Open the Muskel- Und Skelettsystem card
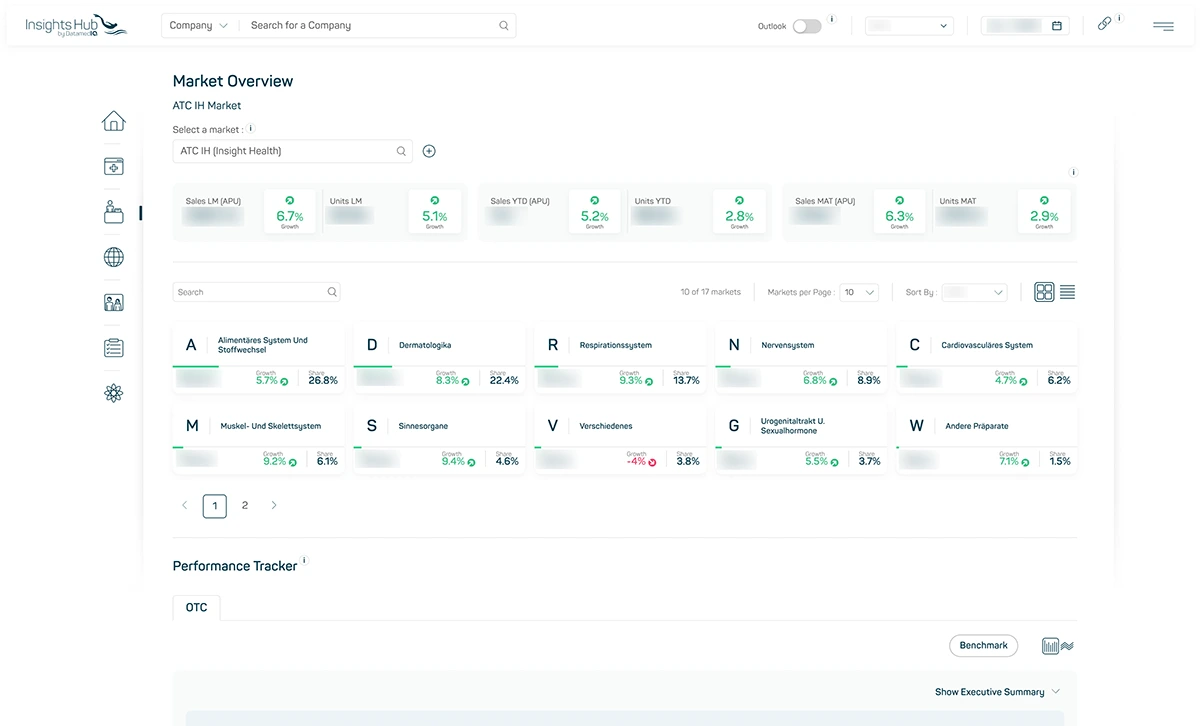Viewport: 1200px width, 726px height. 258,439
